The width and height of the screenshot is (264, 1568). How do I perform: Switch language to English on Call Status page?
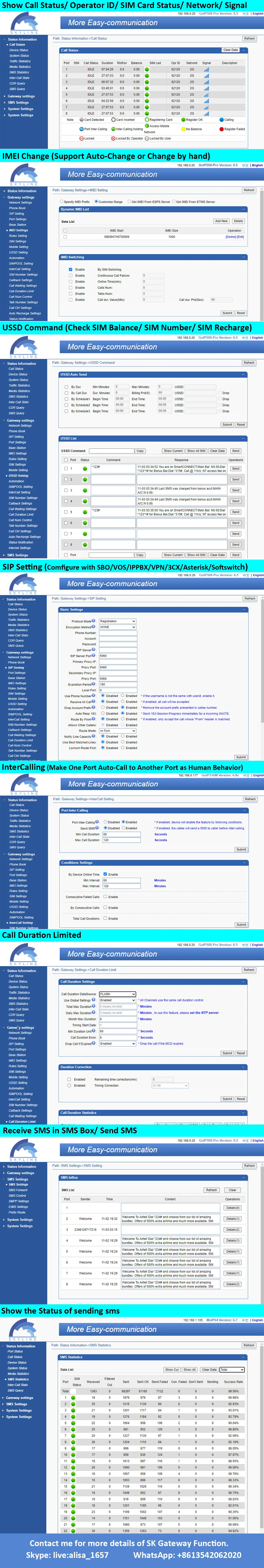[258, 13]
